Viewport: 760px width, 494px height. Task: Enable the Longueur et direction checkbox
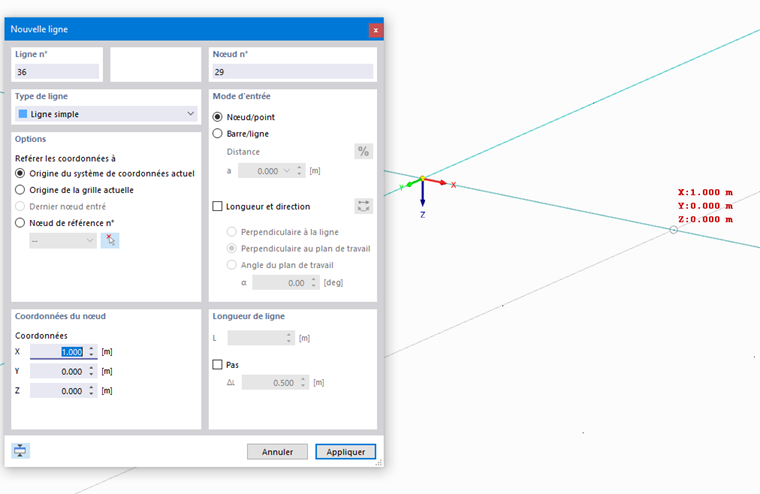[218, 206]
